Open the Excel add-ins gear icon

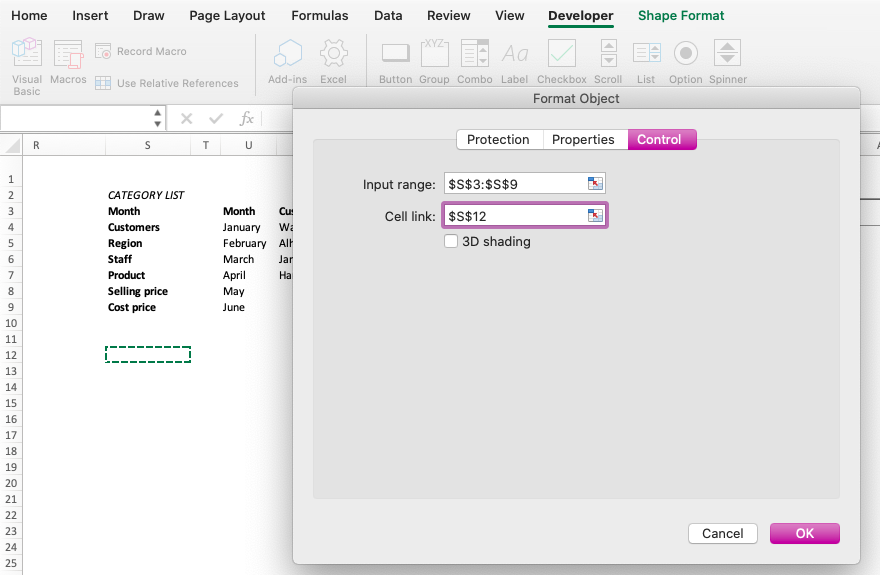click(x=333, y=53)
